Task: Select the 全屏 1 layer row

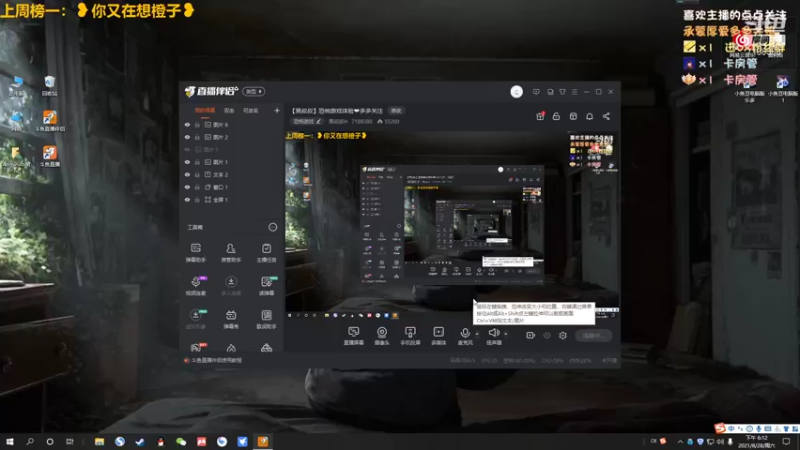Action: point(232,199)
